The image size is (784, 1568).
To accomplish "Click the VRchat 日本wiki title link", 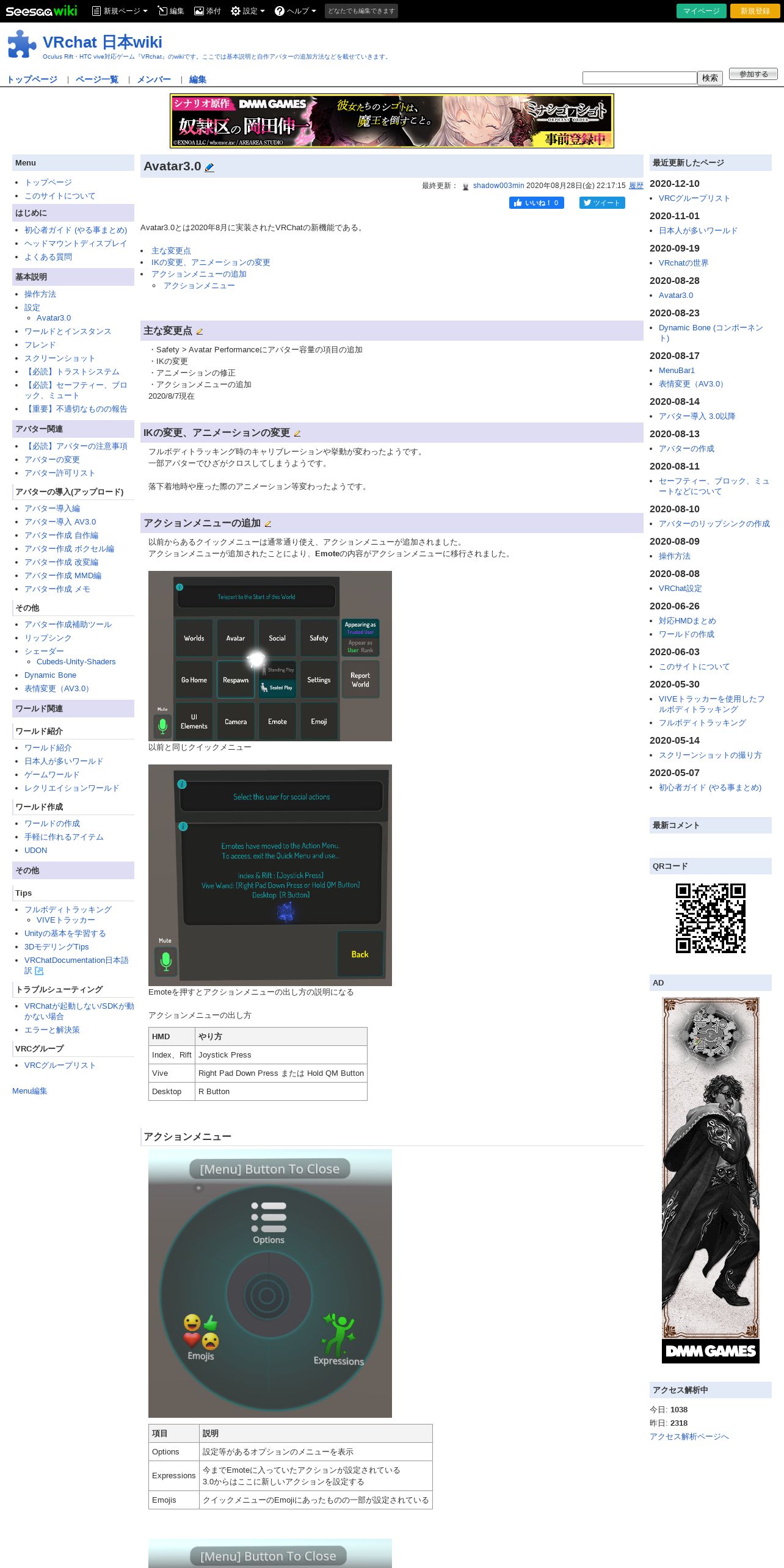I will [x=103, y=42].
